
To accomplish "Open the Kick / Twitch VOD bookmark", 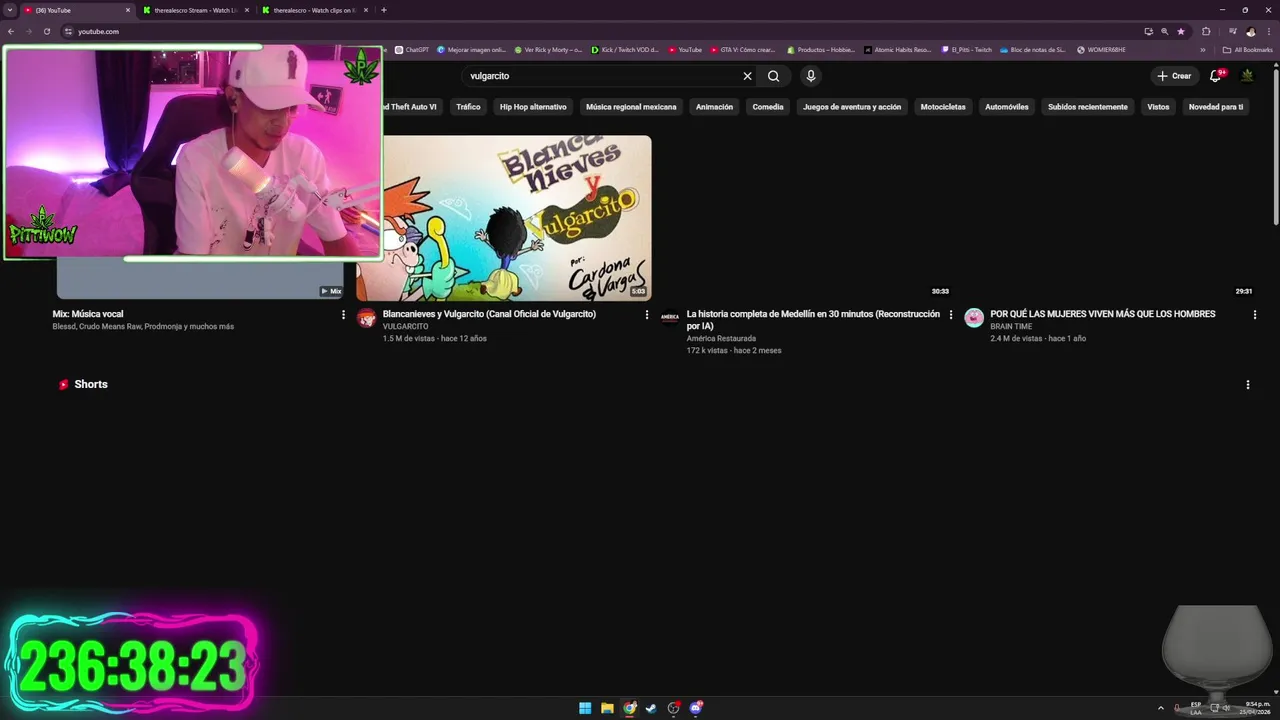I will click(625, 50).
